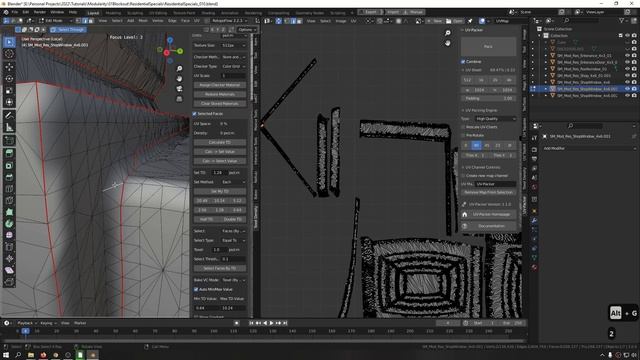Open the File menu
This screenshot has width=640, height=360.
15,12
